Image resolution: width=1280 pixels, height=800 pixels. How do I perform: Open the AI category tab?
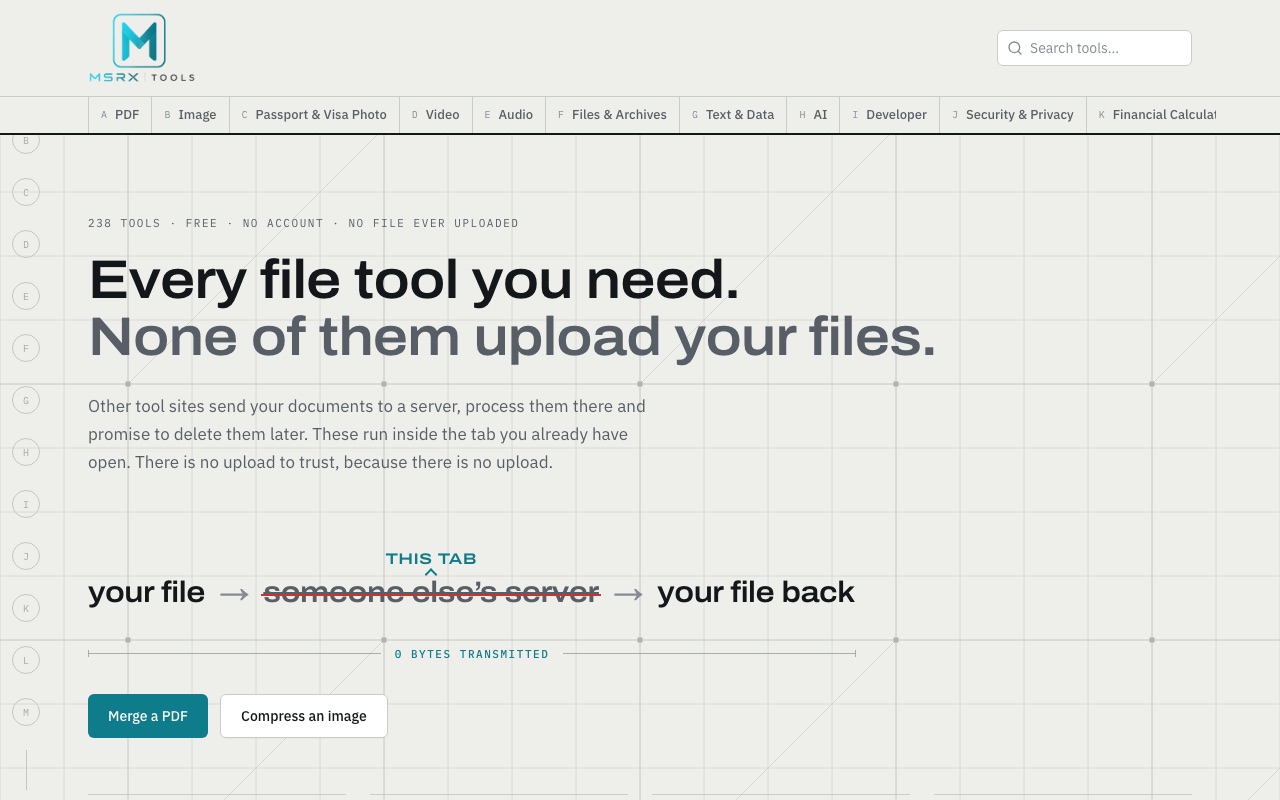[x=813, y=115]
